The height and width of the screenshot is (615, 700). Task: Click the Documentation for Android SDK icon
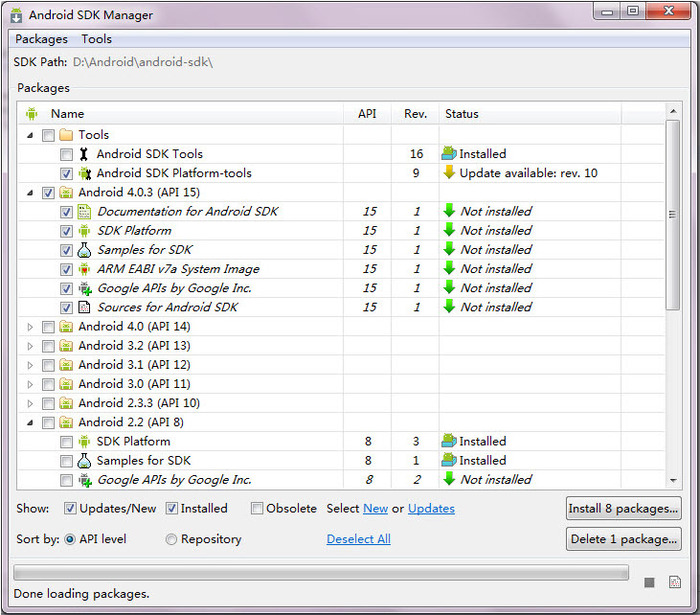point(84,212)
